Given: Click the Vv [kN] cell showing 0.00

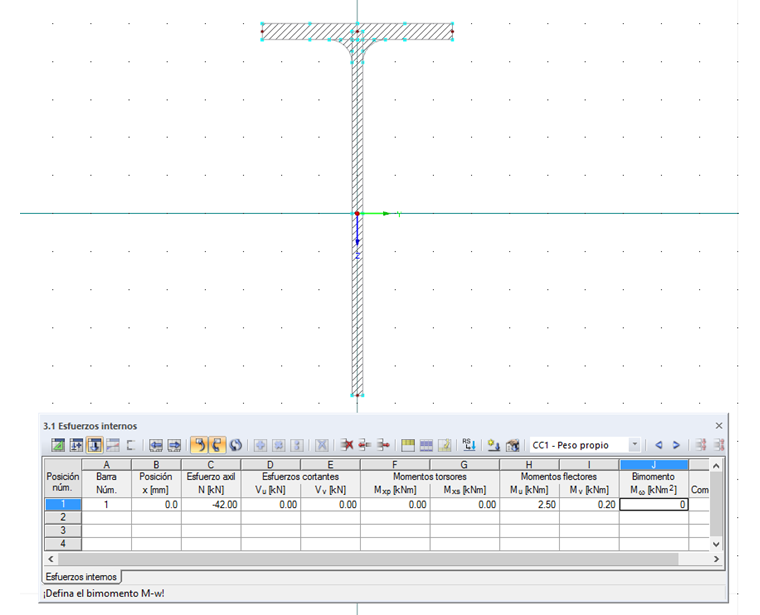Looking at the screenshot, I should (x=330, y=505).
